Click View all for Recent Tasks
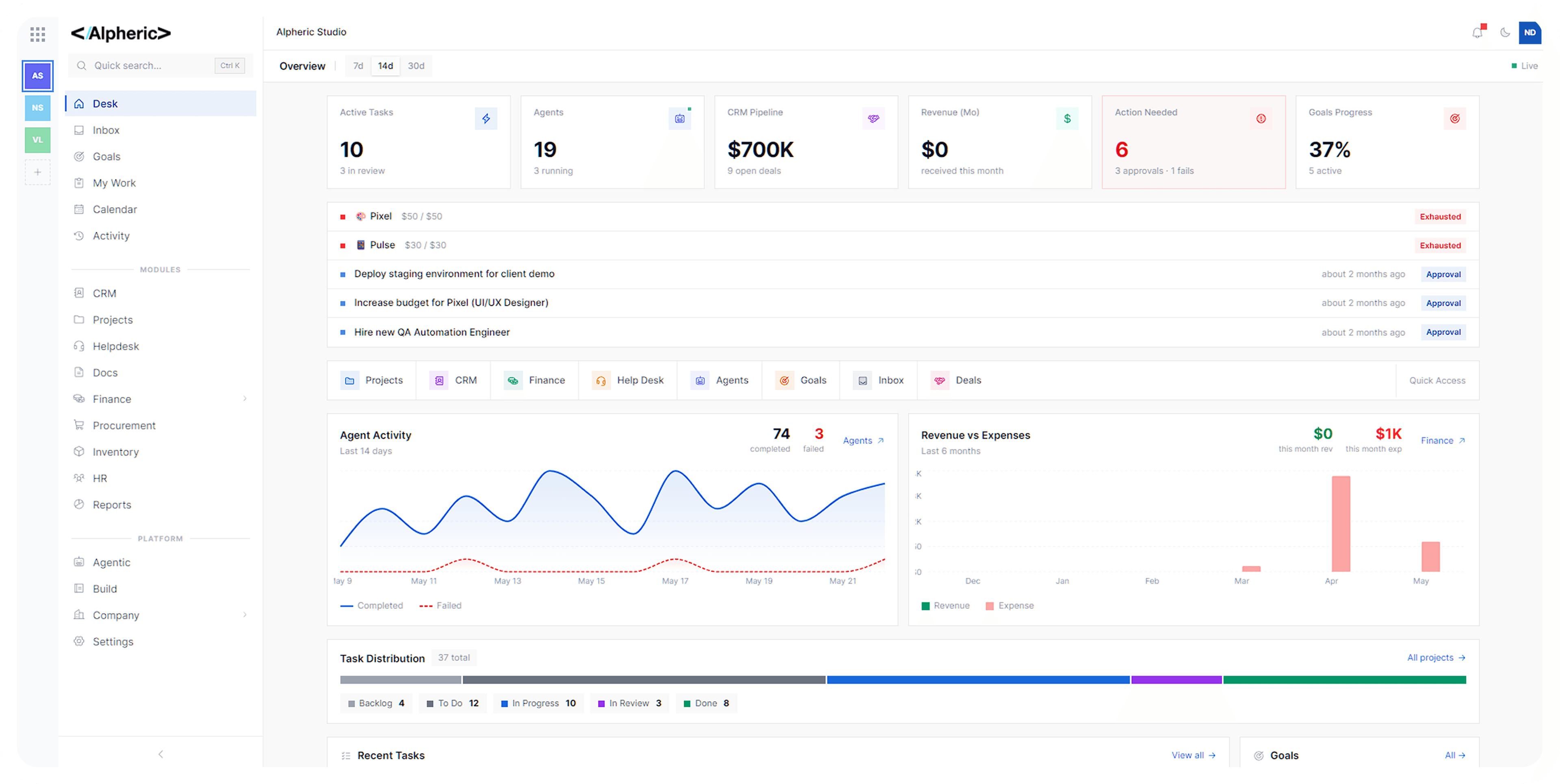The height and width of the screenshot is (784, 1560). [1194, 755]
